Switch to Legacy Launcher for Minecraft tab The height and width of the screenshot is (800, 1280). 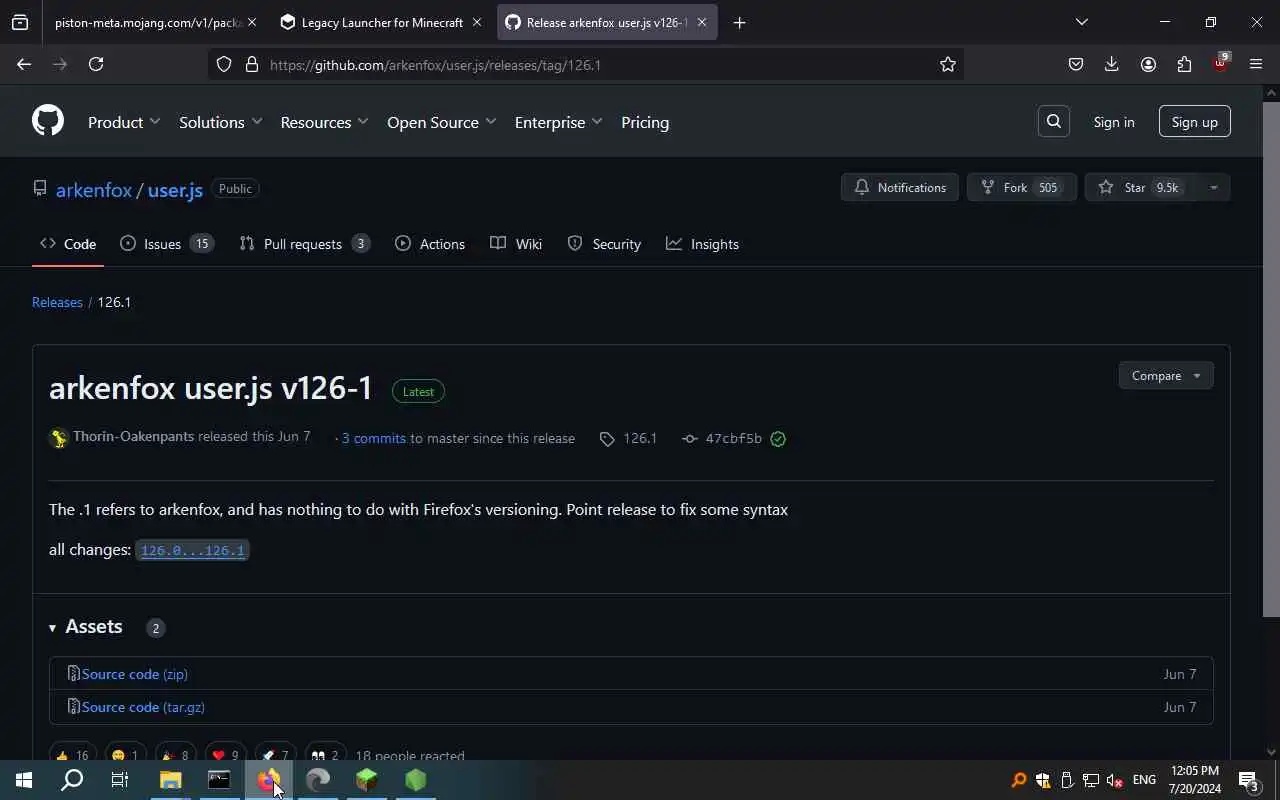click(x=380, y=22)
